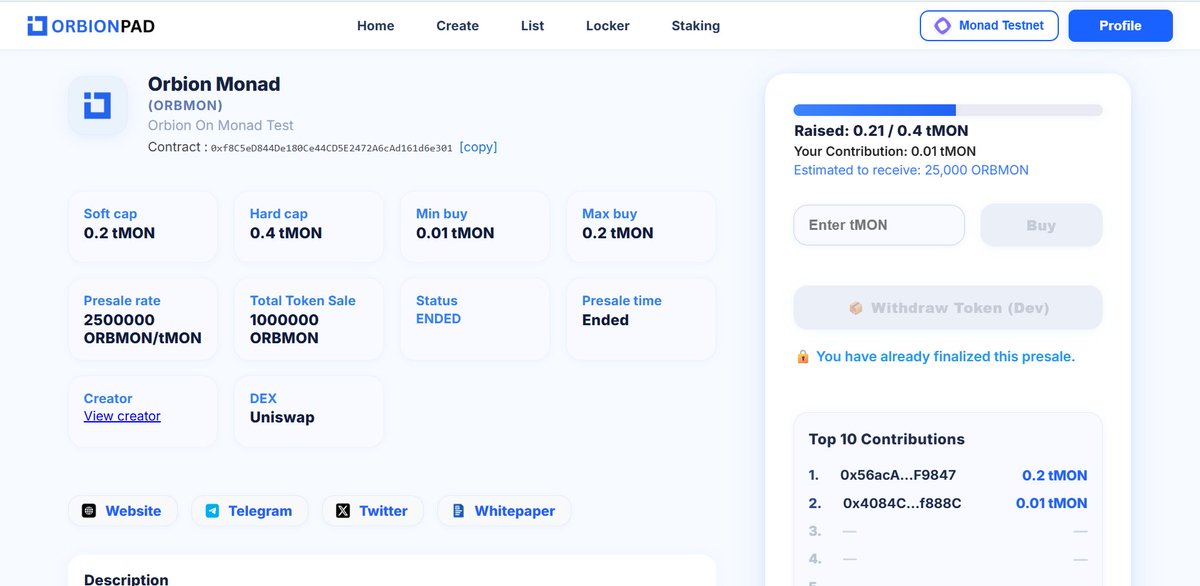Click the ENDED status text
This screenshot has width=1200, height=586.
point(438,319)
